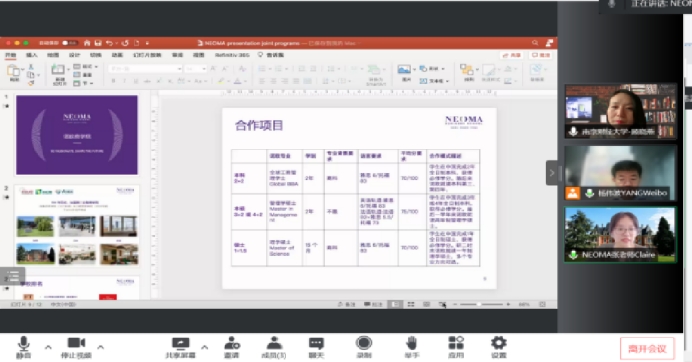This screenshot has width=692, height=362.
Task: Select the purple NEOMA title slide thumbnail
Action: (x=77, y=135)
